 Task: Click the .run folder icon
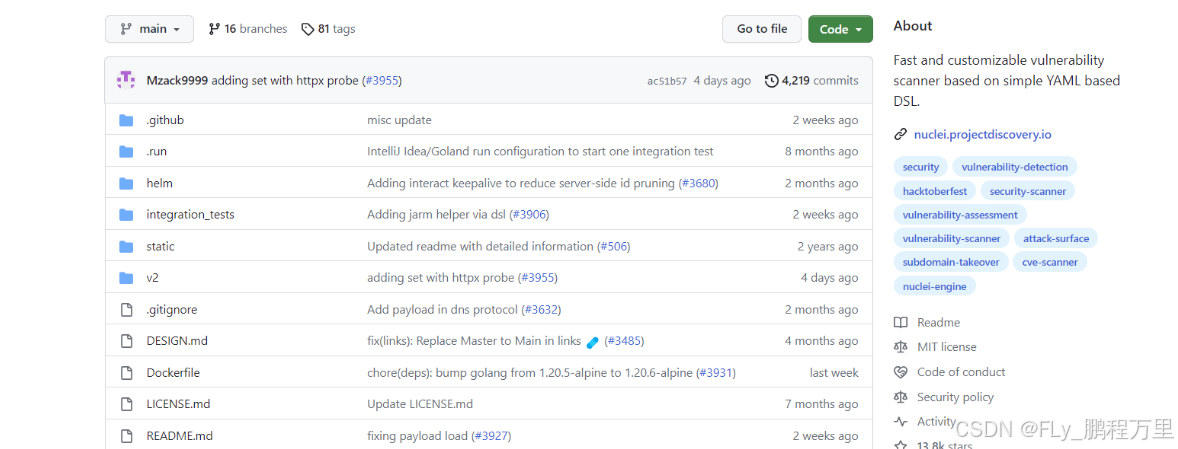point(126,152)
